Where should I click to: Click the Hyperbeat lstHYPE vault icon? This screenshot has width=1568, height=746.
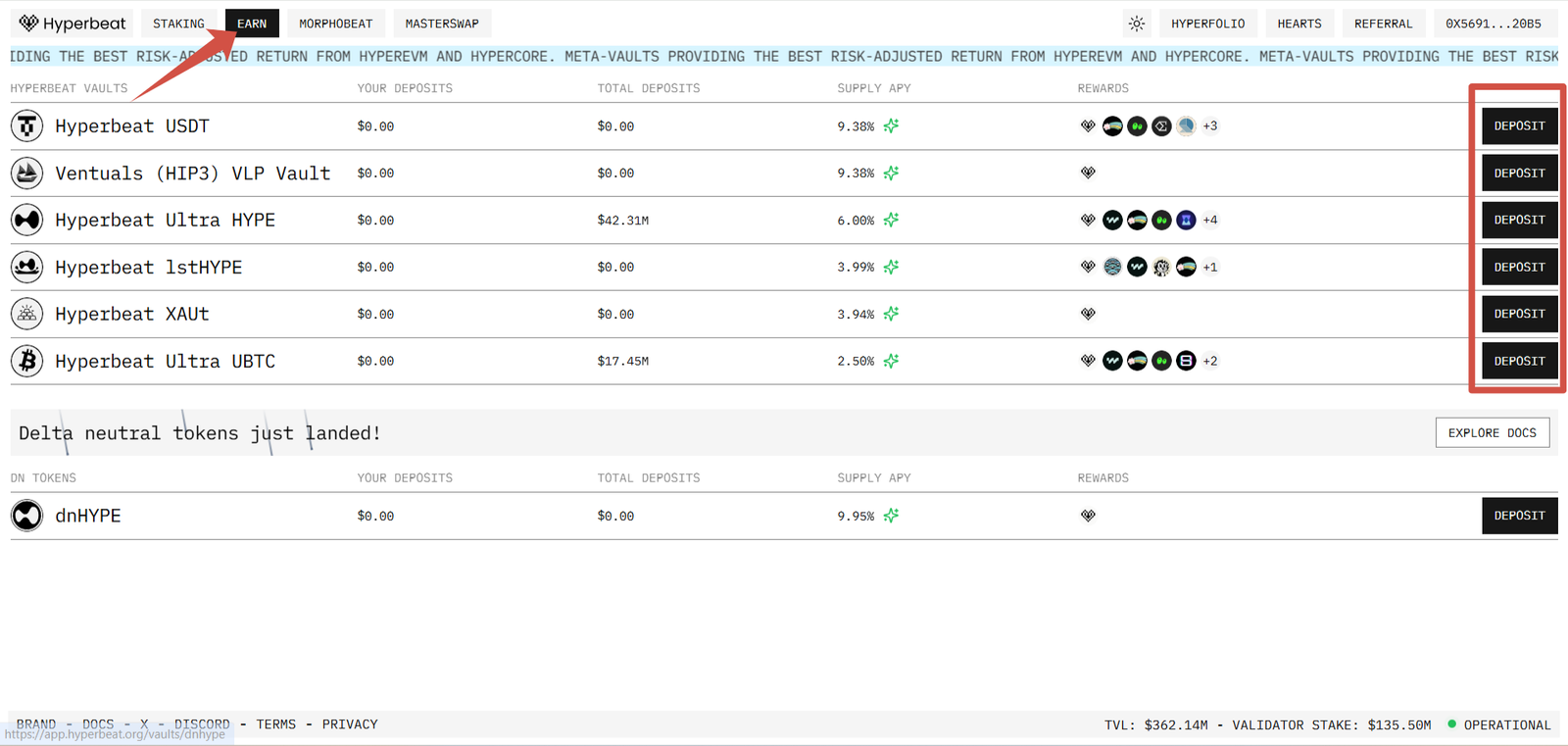27,267
